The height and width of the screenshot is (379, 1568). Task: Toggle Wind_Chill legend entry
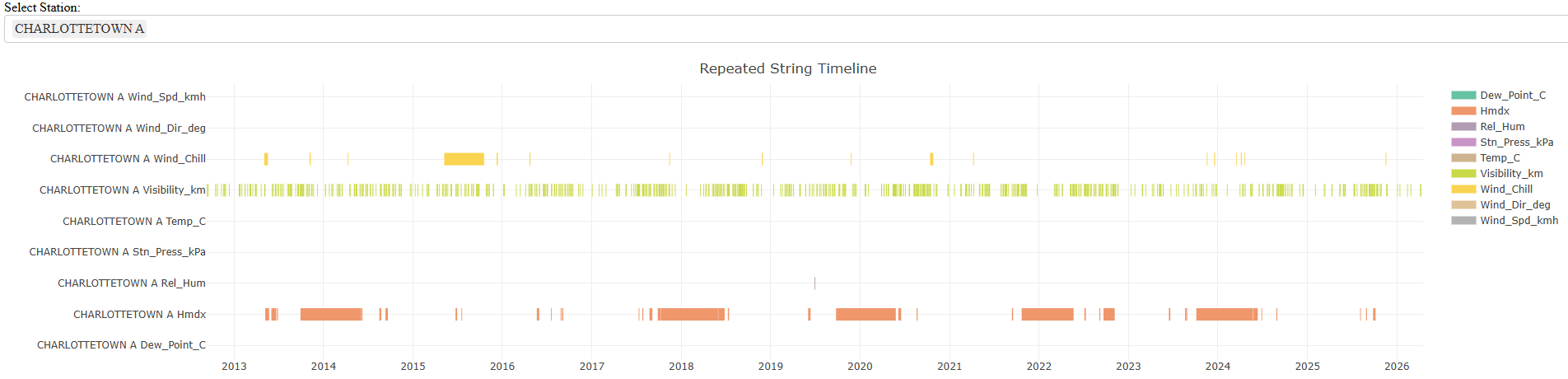[x=1505, y=189]
